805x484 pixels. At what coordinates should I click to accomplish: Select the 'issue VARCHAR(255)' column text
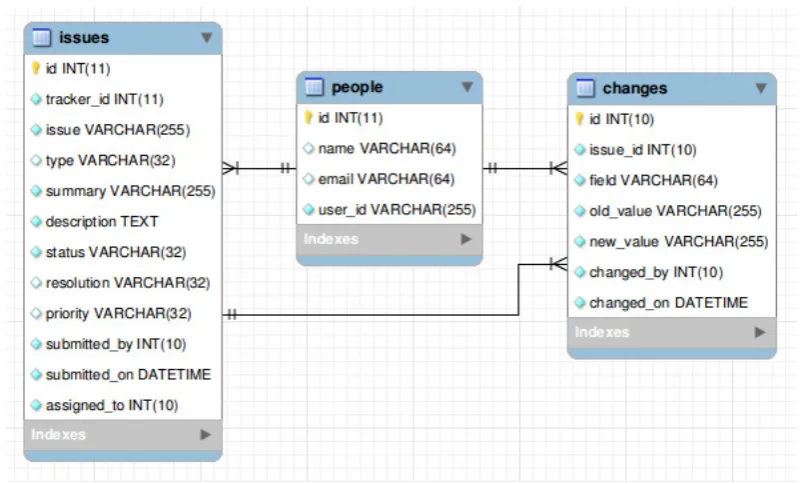pyautogui.click(x=118, y=130)
